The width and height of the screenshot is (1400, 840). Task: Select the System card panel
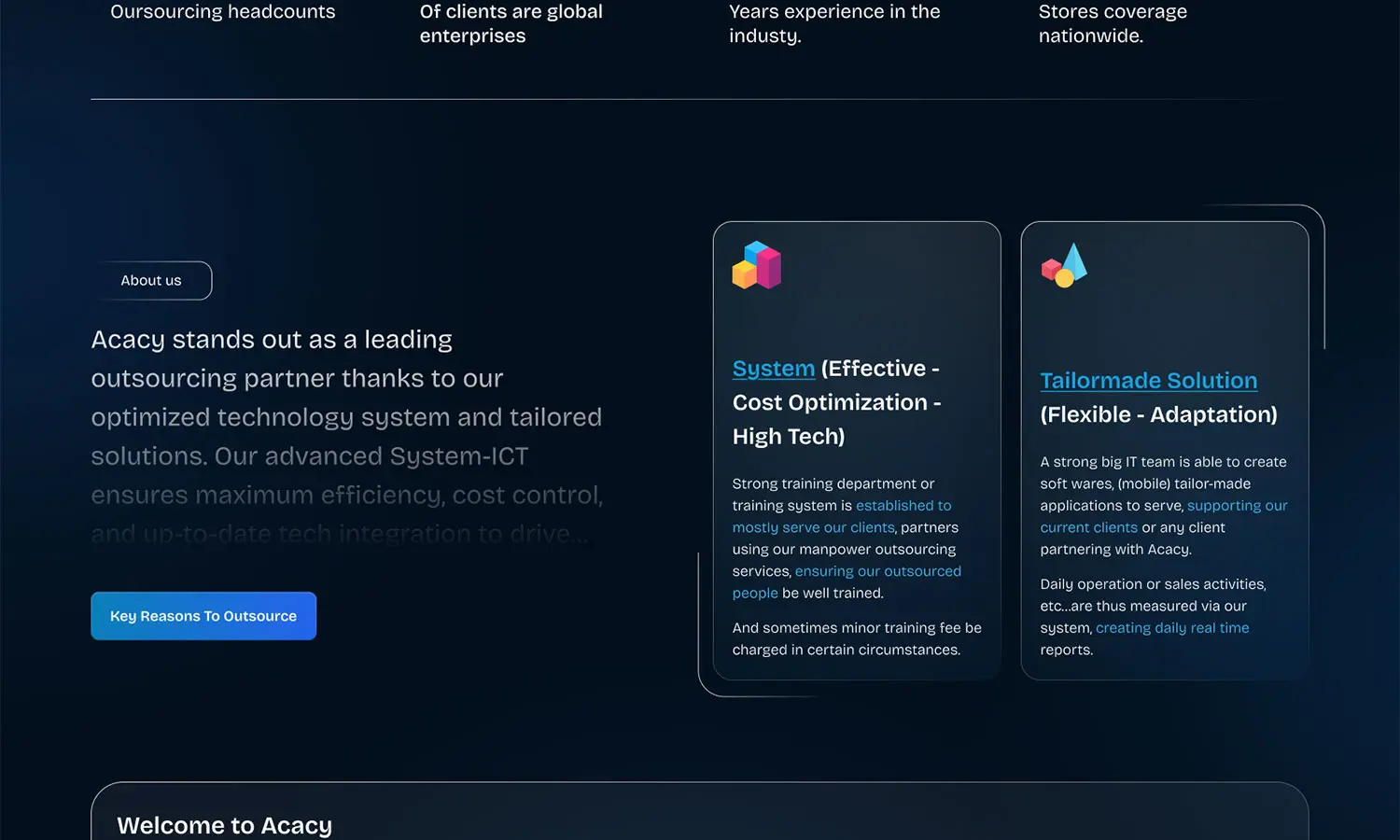857,448
